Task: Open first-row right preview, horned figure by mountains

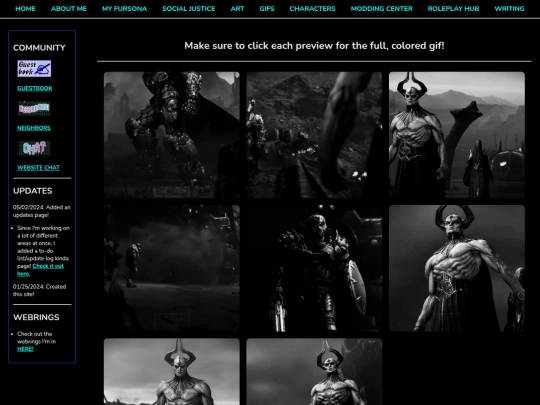Action: tap(457, 135)
